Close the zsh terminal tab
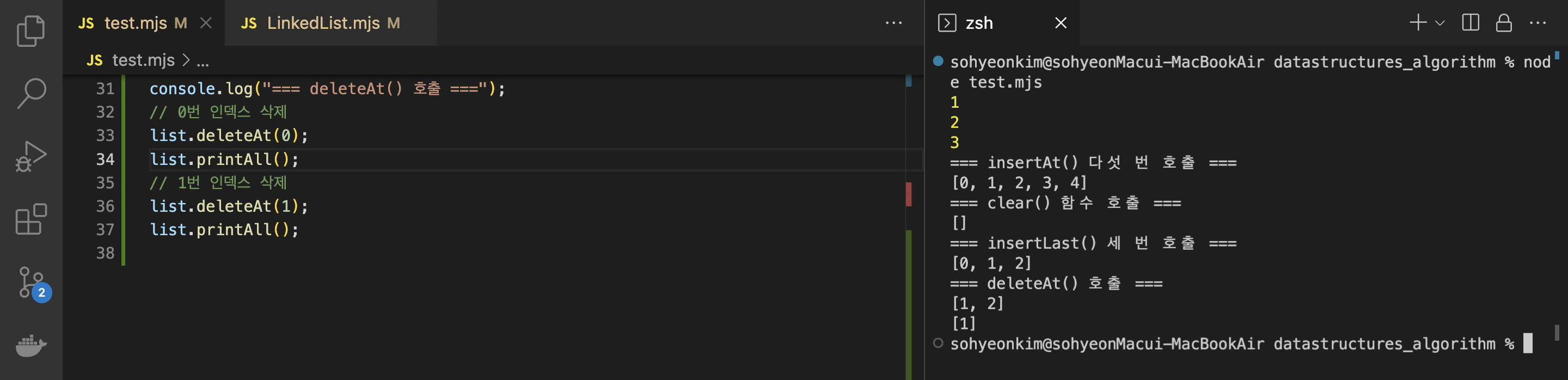 point(1061,23)
